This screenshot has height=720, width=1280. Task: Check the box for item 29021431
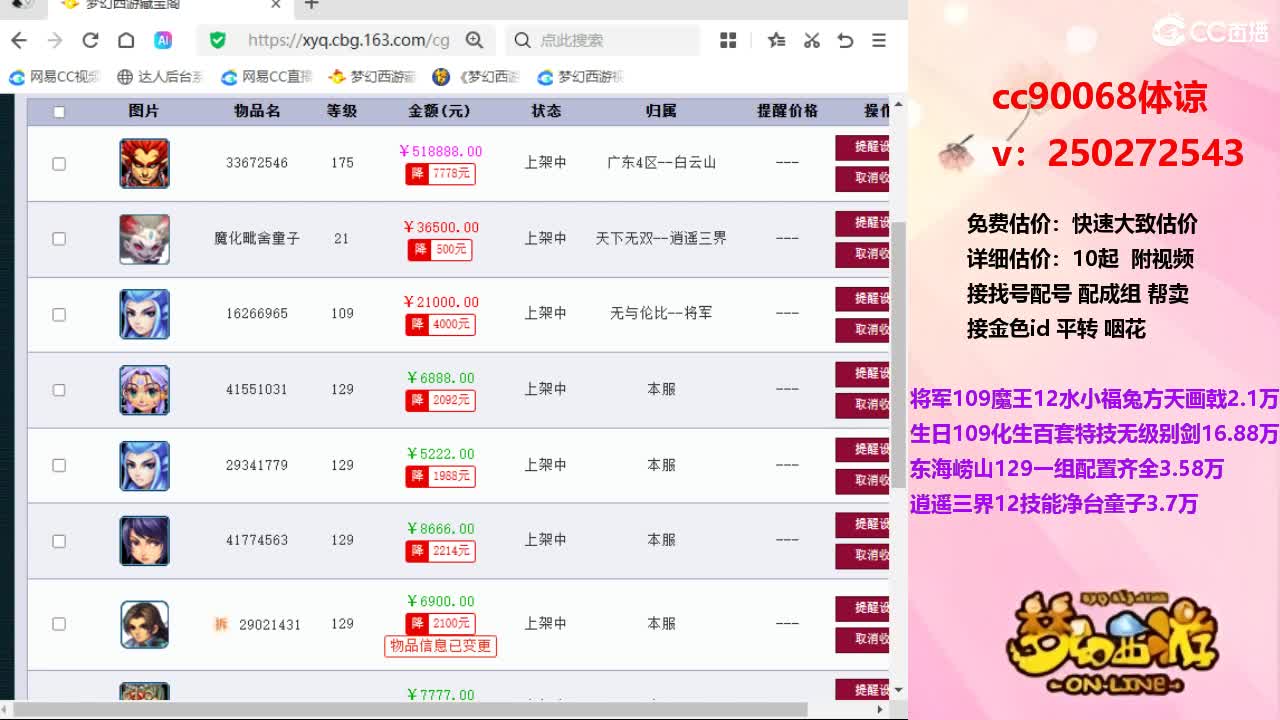pos(59,624)
